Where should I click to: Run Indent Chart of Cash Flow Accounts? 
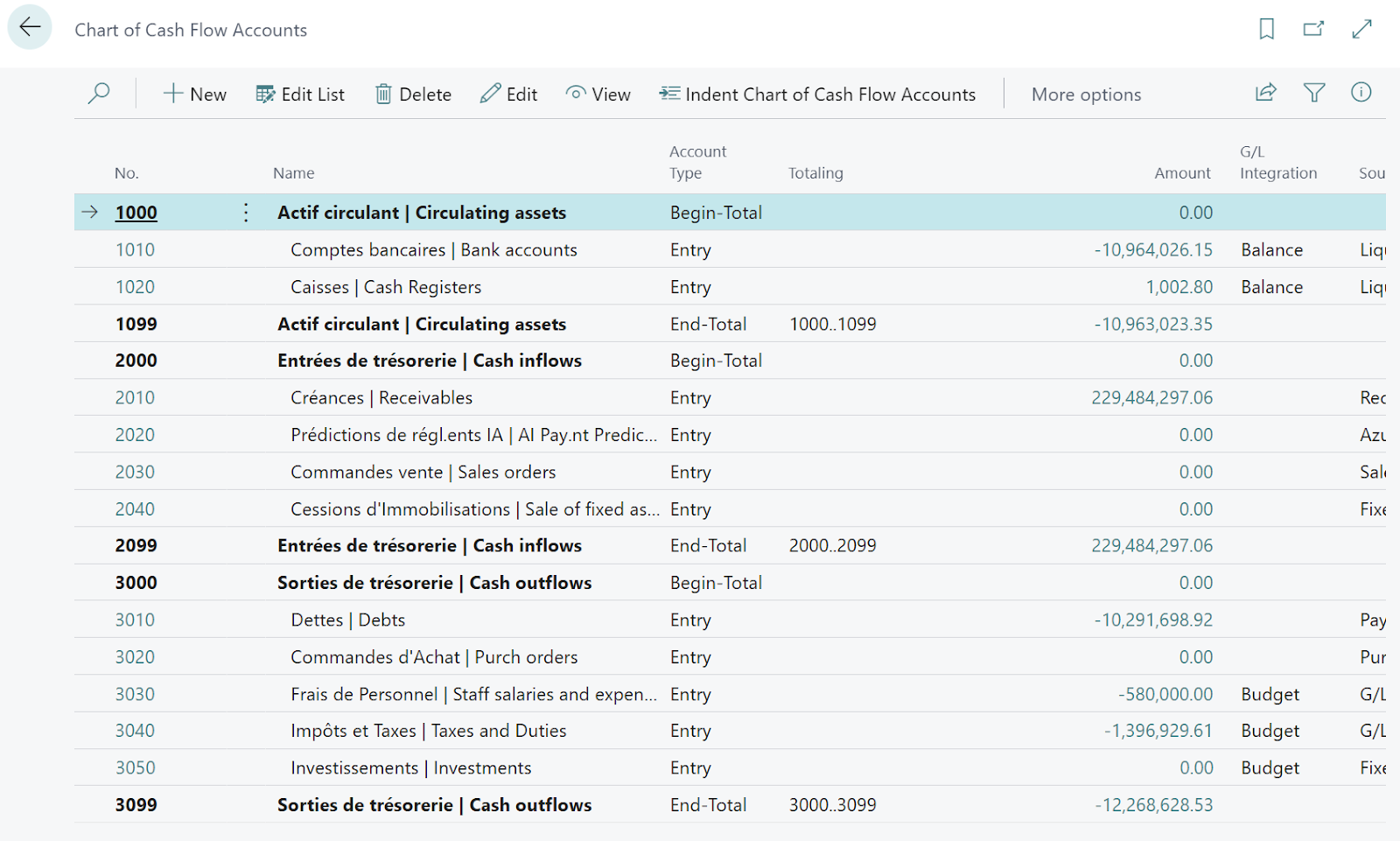(819, 94)
